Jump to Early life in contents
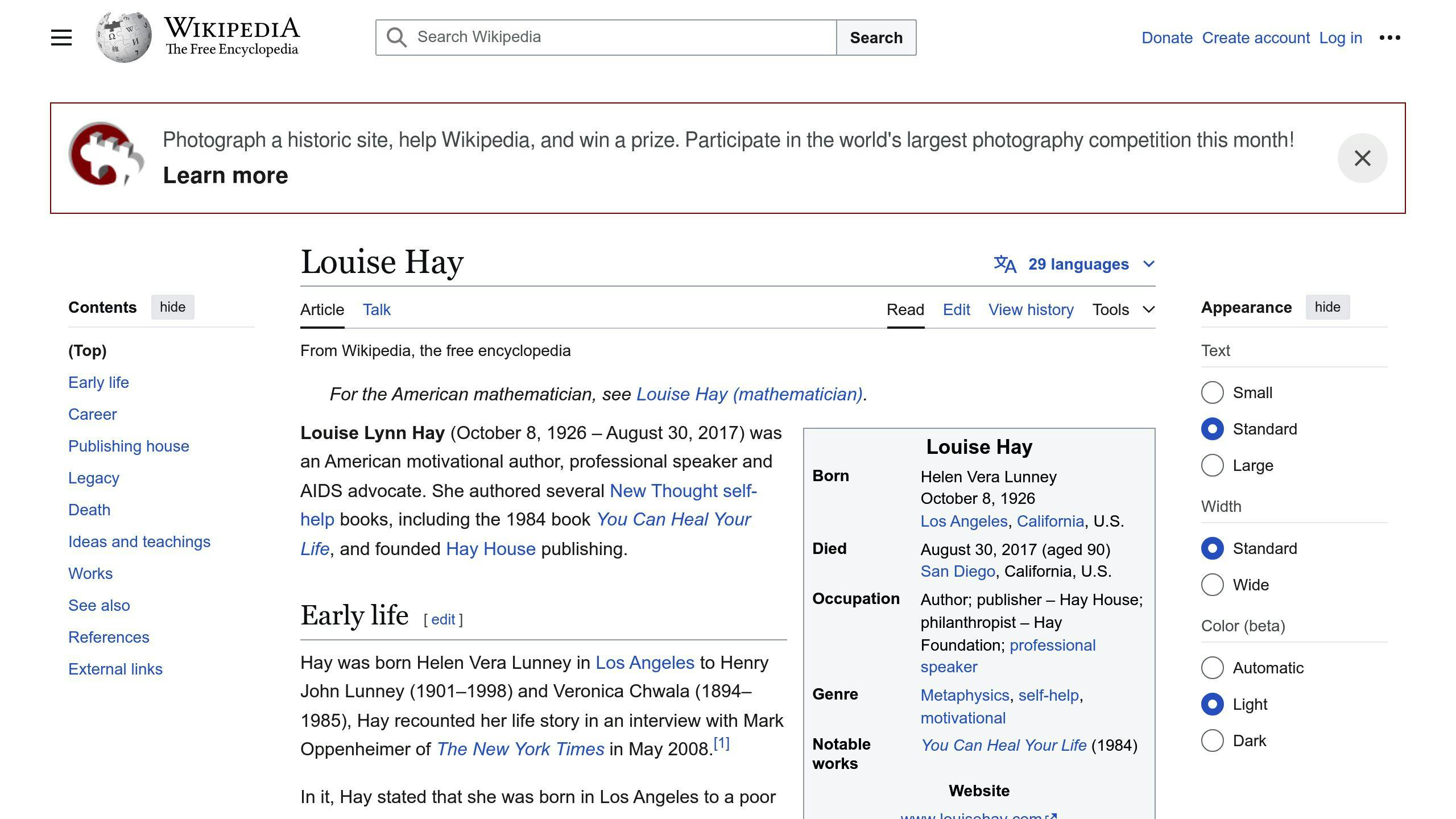This screenshot has height=819, width=1456. pyautogui.click(x=98, y=382)
